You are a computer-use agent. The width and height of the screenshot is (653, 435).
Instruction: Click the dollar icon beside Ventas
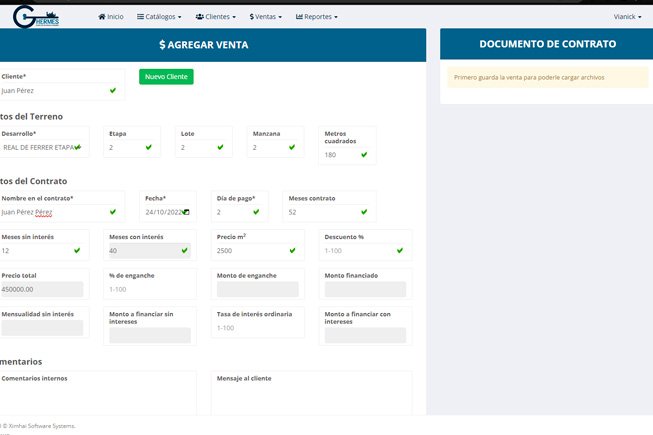(x=252, y=17)
